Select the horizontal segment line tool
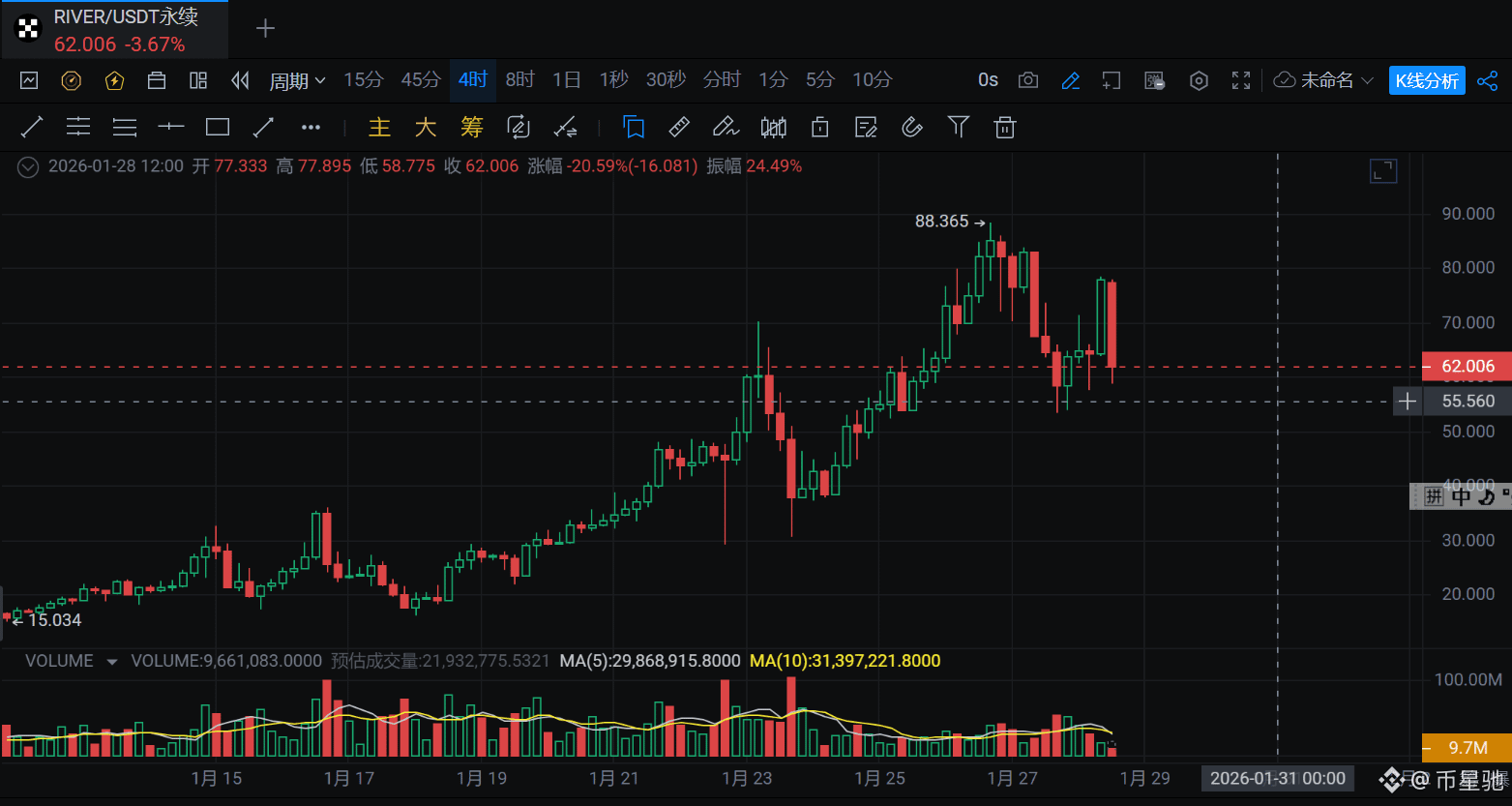Image resolution: width=1512 pixels, height=806 pixels. [171, 127]
